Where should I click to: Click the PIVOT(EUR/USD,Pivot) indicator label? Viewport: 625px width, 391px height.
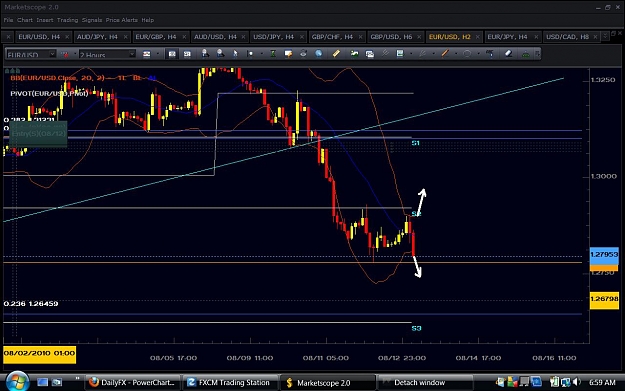tap(49, 93)
